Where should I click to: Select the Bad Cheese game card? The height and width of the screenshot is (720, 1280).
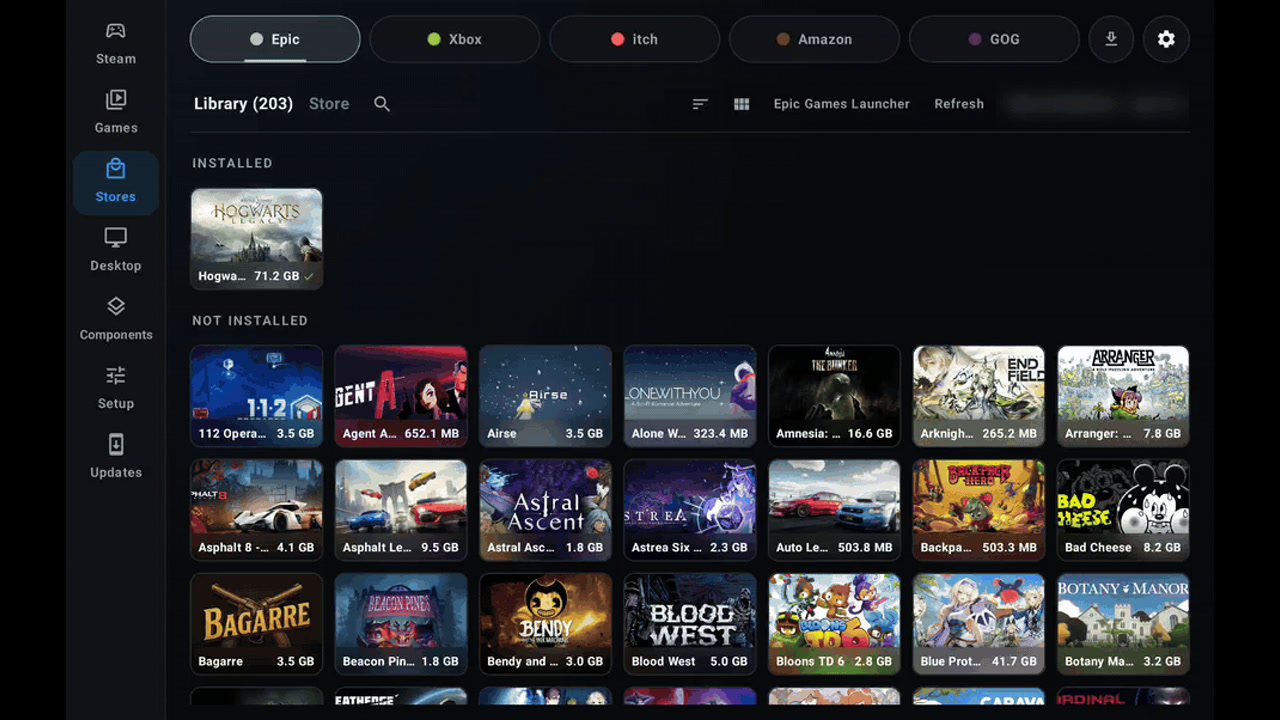pyautogui.click(x=1124, y=510)
